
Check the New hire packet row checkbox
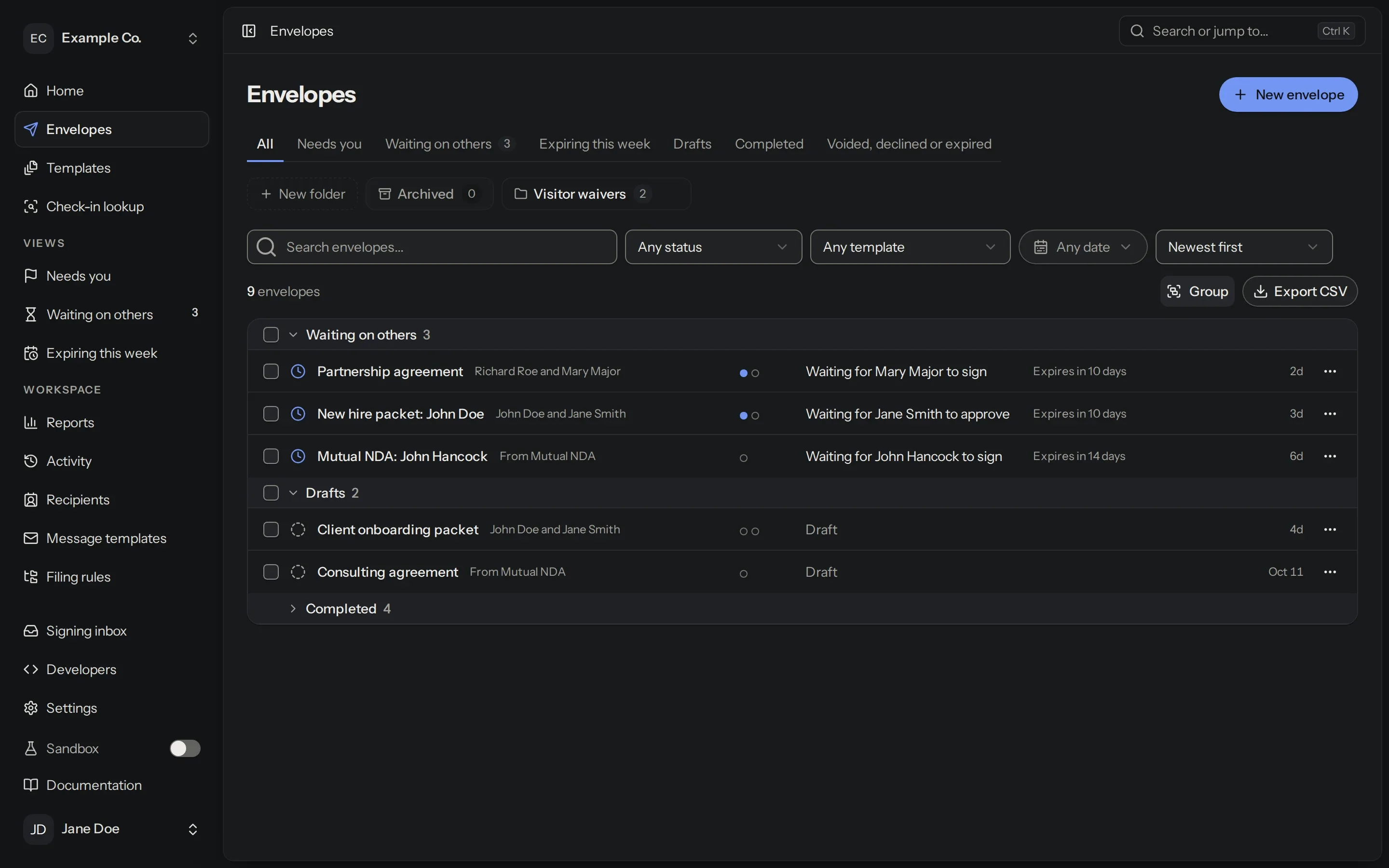(271, 414)
